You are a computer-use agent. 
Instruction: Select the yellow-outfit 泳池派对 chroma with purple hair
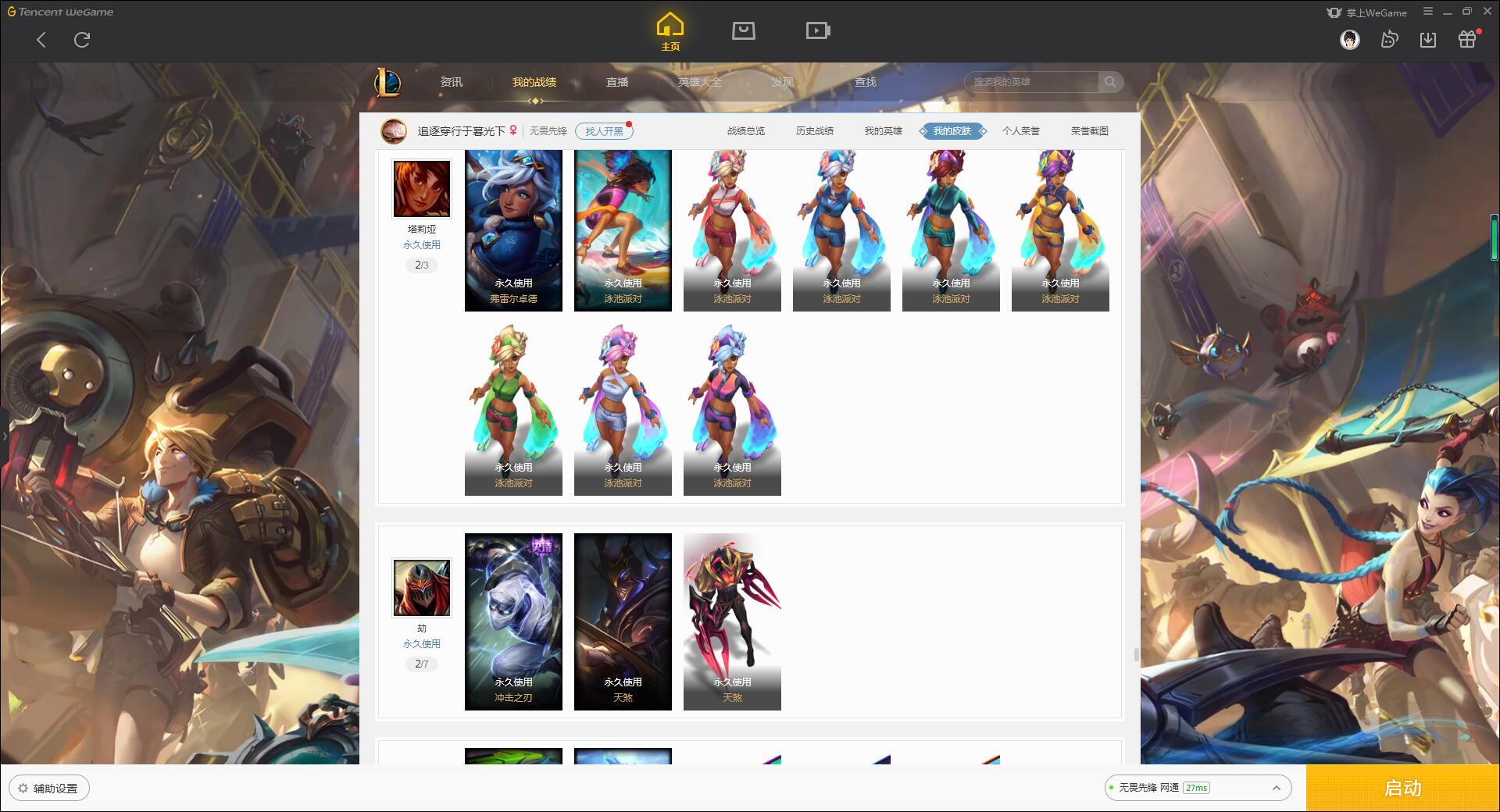[1060, 230]
